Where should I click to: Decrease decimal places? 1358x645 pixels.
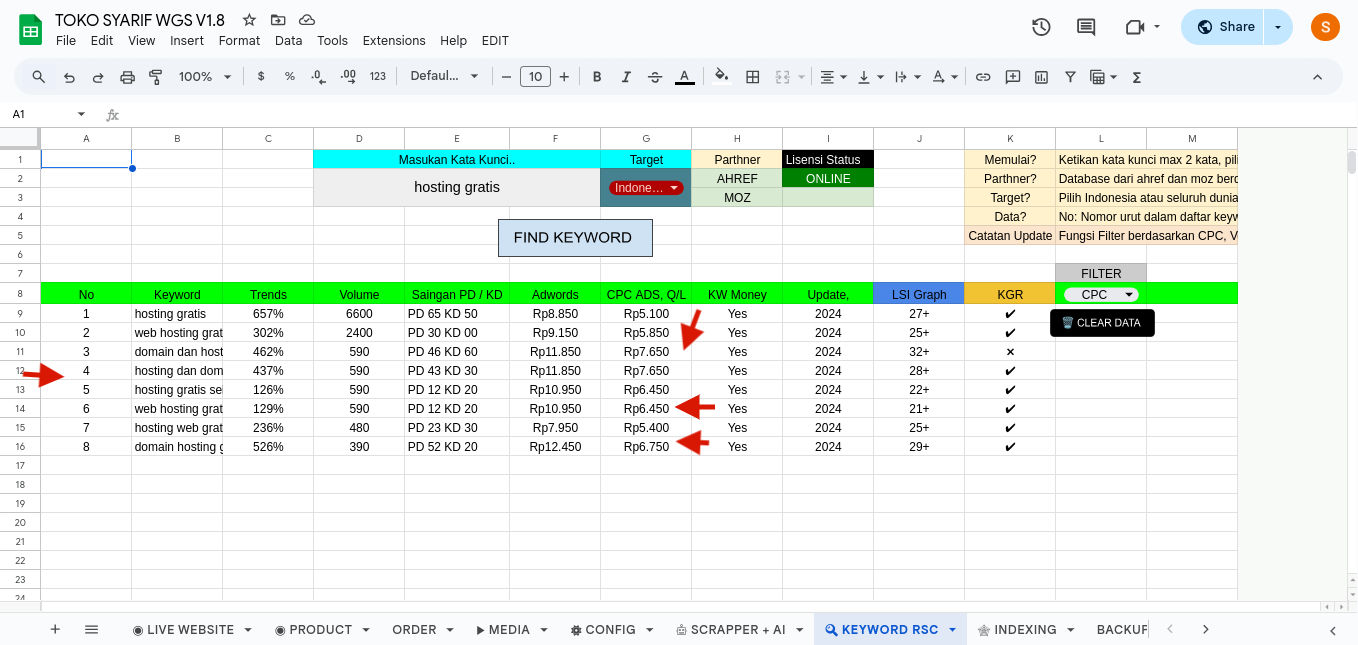(319, 76)
